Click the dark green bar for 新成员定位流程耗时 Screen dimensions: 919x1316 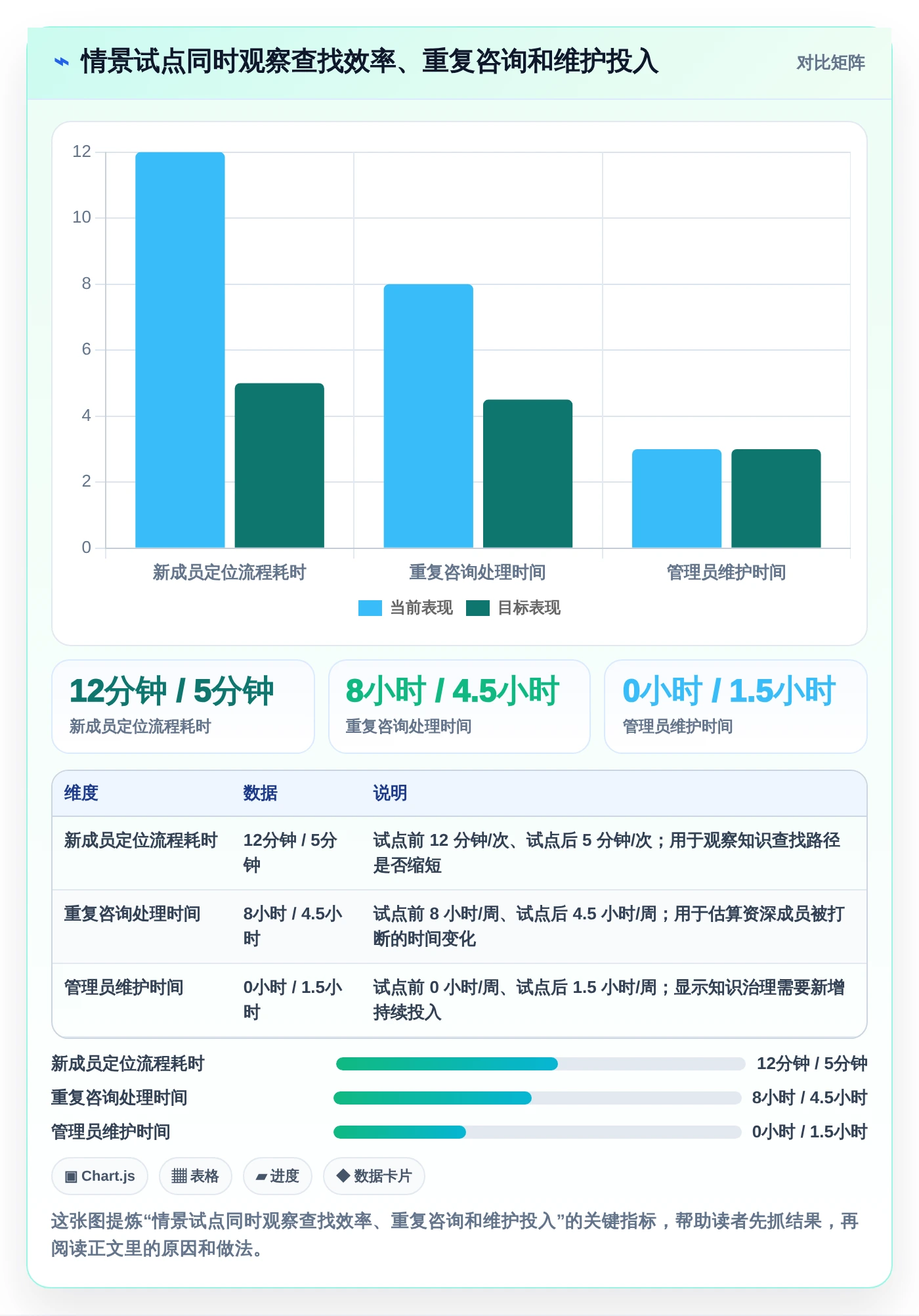pyautogui.click(x=279, y=466)
